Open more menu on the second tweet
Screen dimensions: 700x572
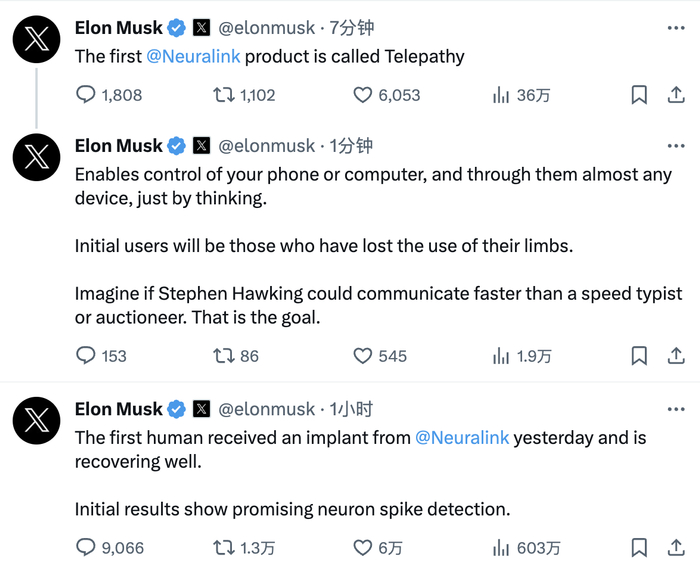pyautogui.click(x=676, y=146)
